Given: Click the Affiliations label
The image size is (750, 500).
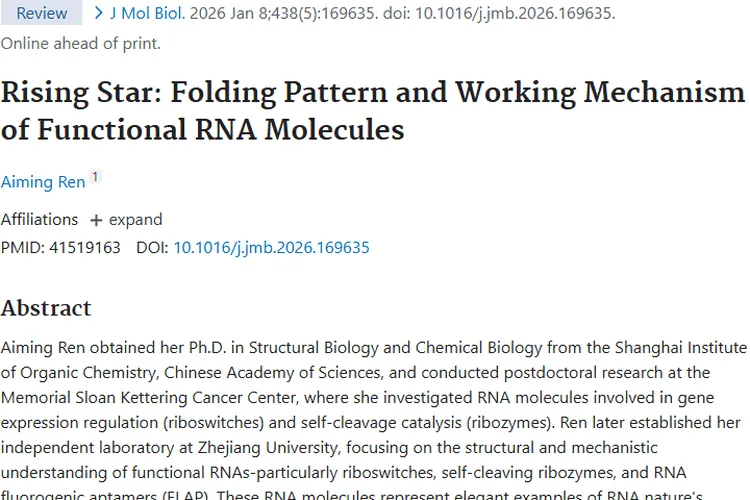Looking at the screenshot, I should coord(39,220).
